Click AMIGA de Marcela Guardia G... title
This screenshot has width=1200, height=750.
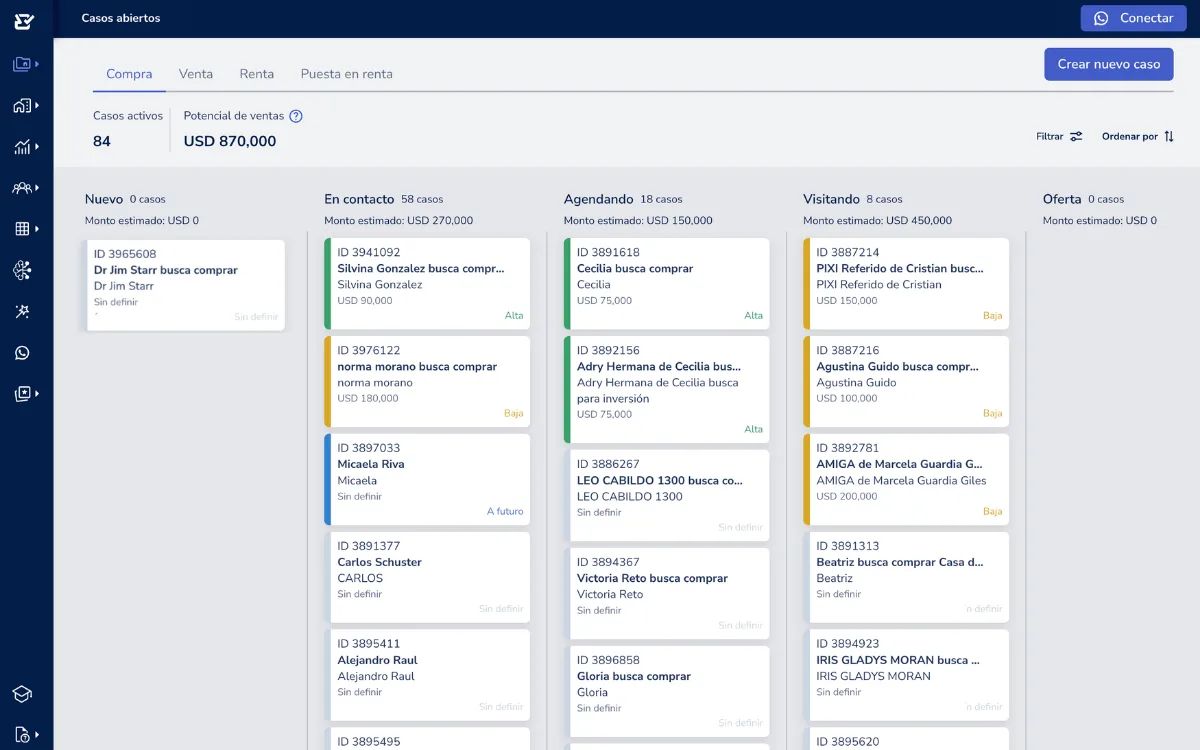[x=899, y=464]
